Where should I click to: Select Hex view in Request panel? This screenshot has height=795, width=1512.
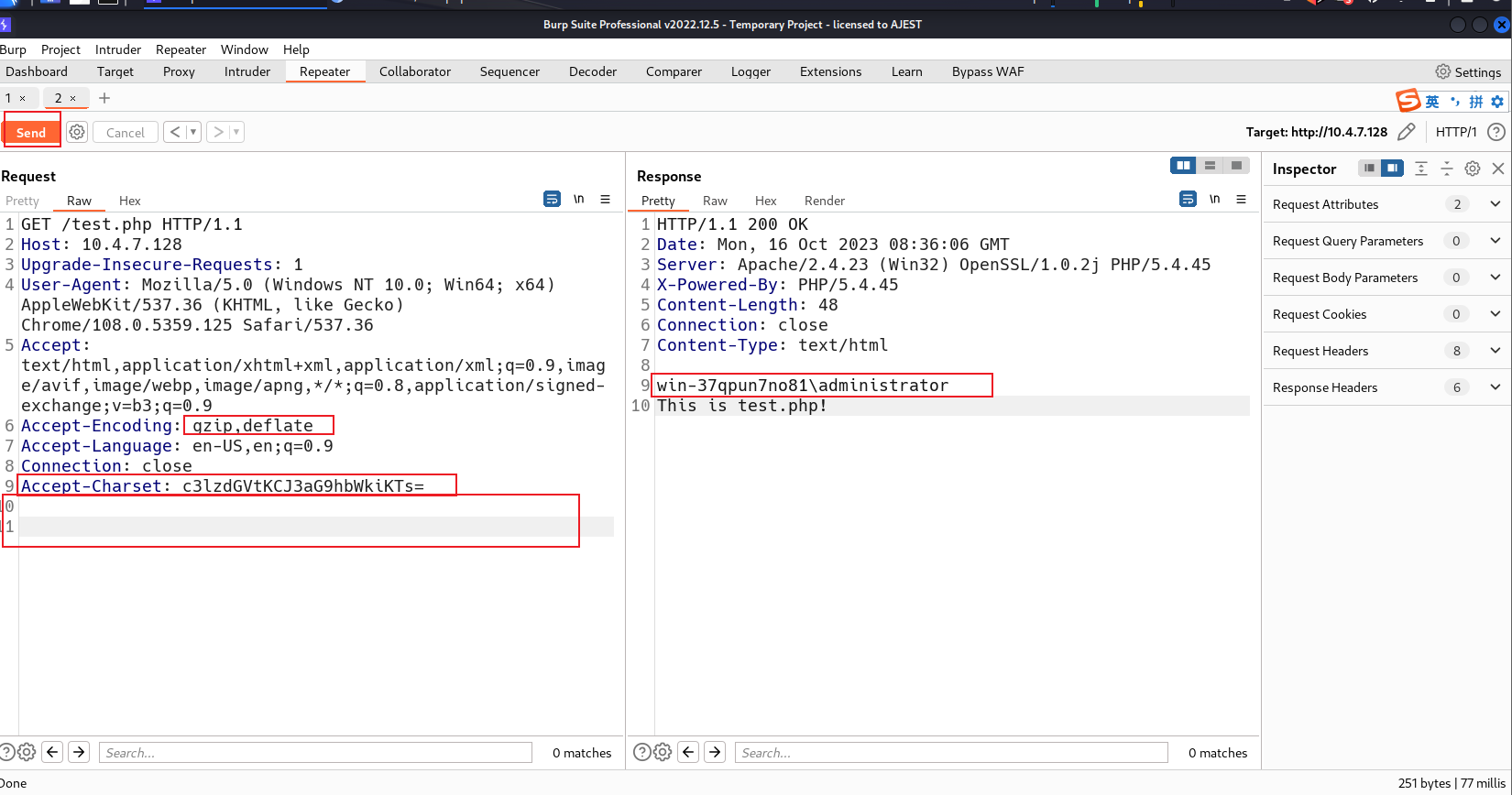click(130, 201)
